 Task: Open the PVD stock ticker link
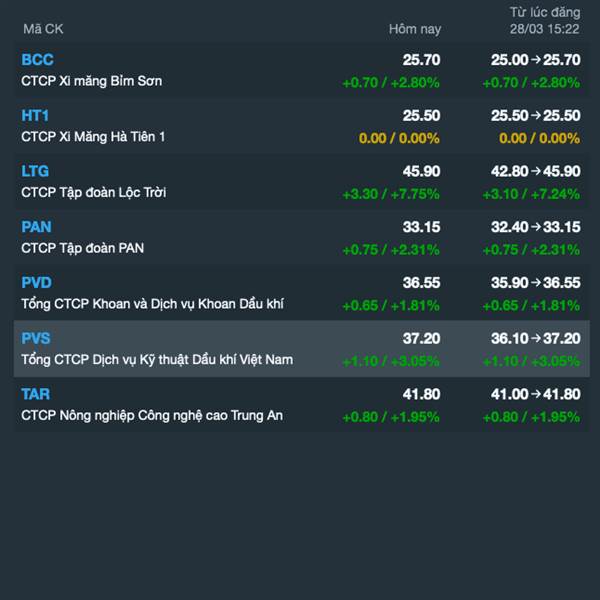tap(36, 283)
